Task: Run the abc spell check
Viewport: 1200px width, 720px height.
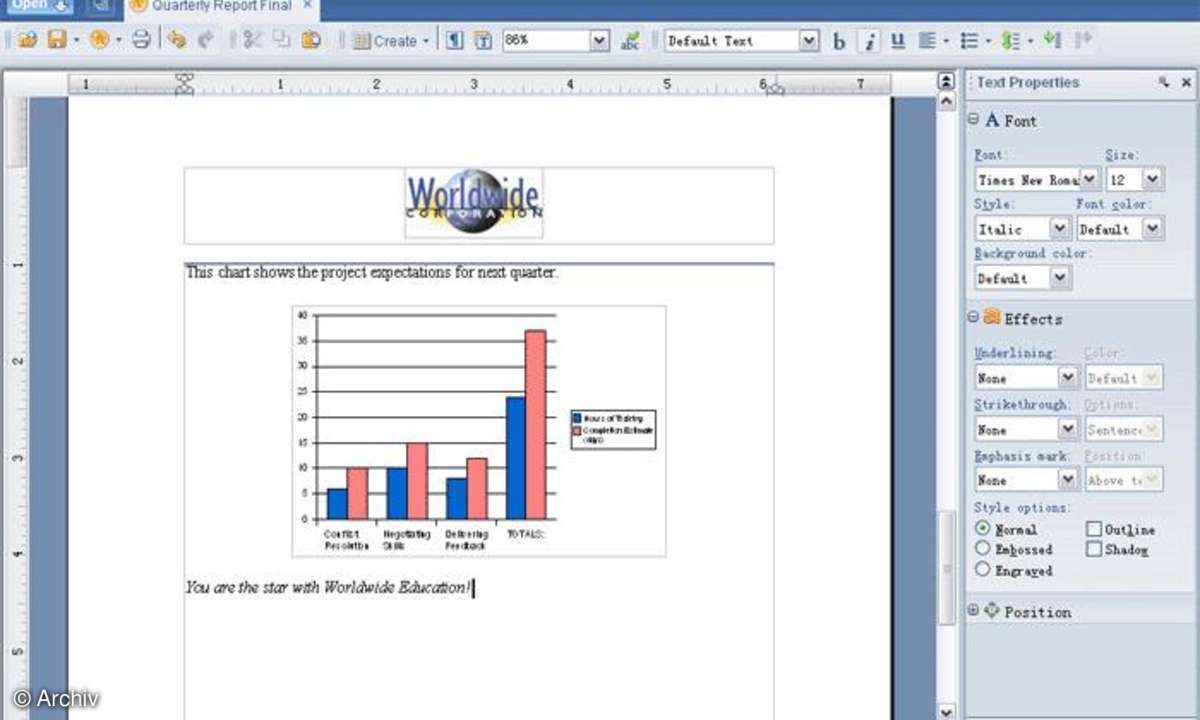Action: coord(630,40)
